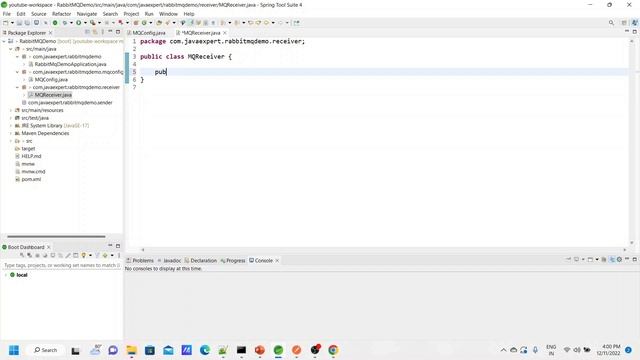
Task: Open the Window menu
Action: 168,14
